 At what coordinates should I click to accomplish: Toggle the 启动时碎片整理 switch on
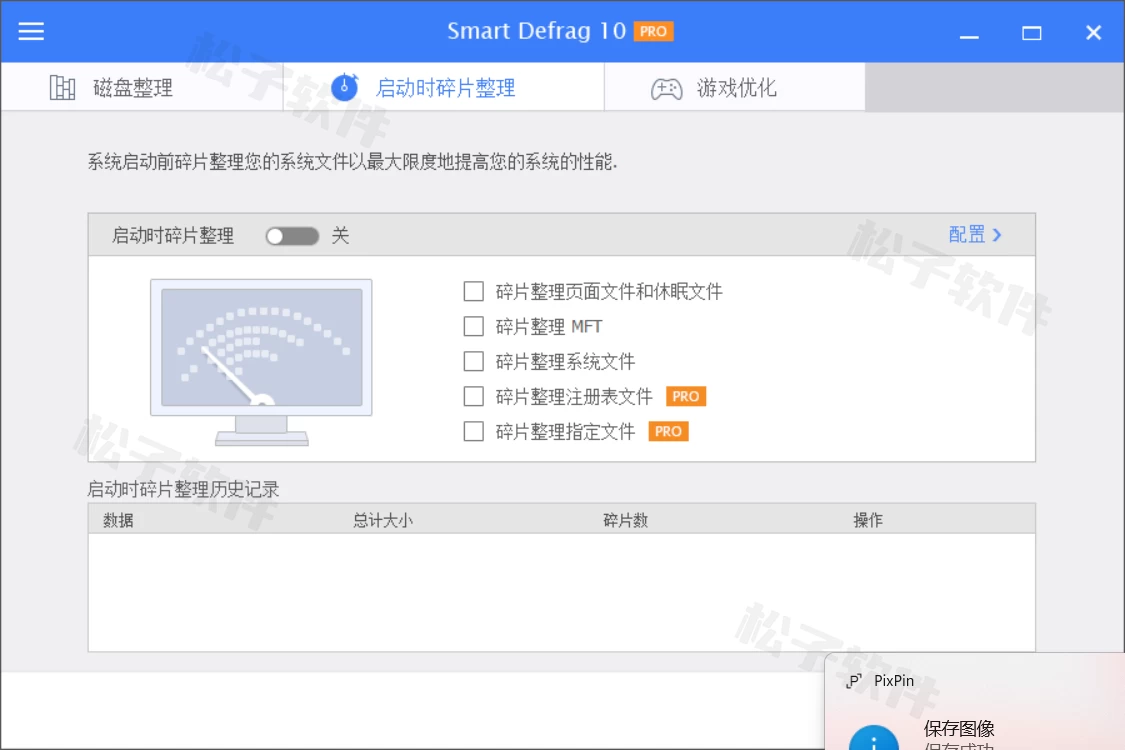pos(292,236)
